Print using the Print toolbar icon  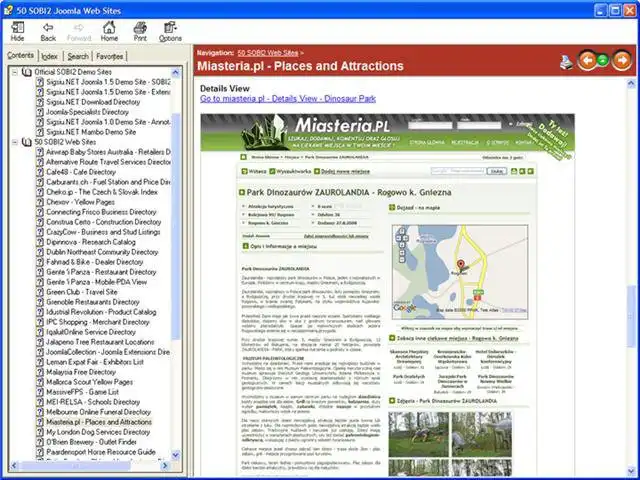click(140, 31)
